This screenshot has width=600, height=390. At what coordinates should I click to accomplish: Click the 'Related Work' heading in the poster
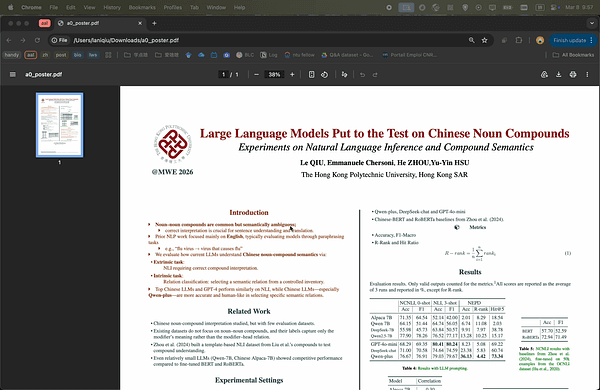click(x=249, y=311)
